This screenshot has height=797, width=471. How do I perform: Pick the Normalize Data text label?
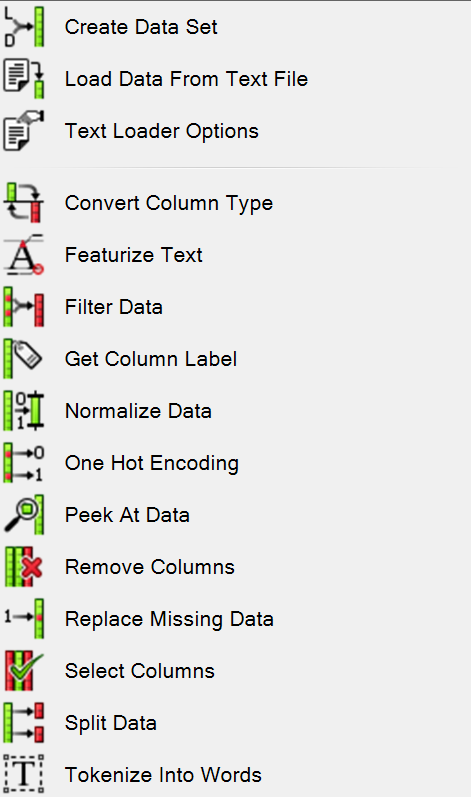[x=138, y=411]
